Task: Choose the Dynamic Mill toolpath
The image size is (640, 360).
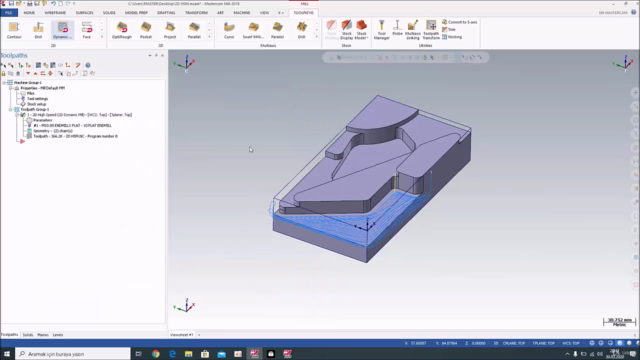Action: pyautogui.click(x=62, y=30)
